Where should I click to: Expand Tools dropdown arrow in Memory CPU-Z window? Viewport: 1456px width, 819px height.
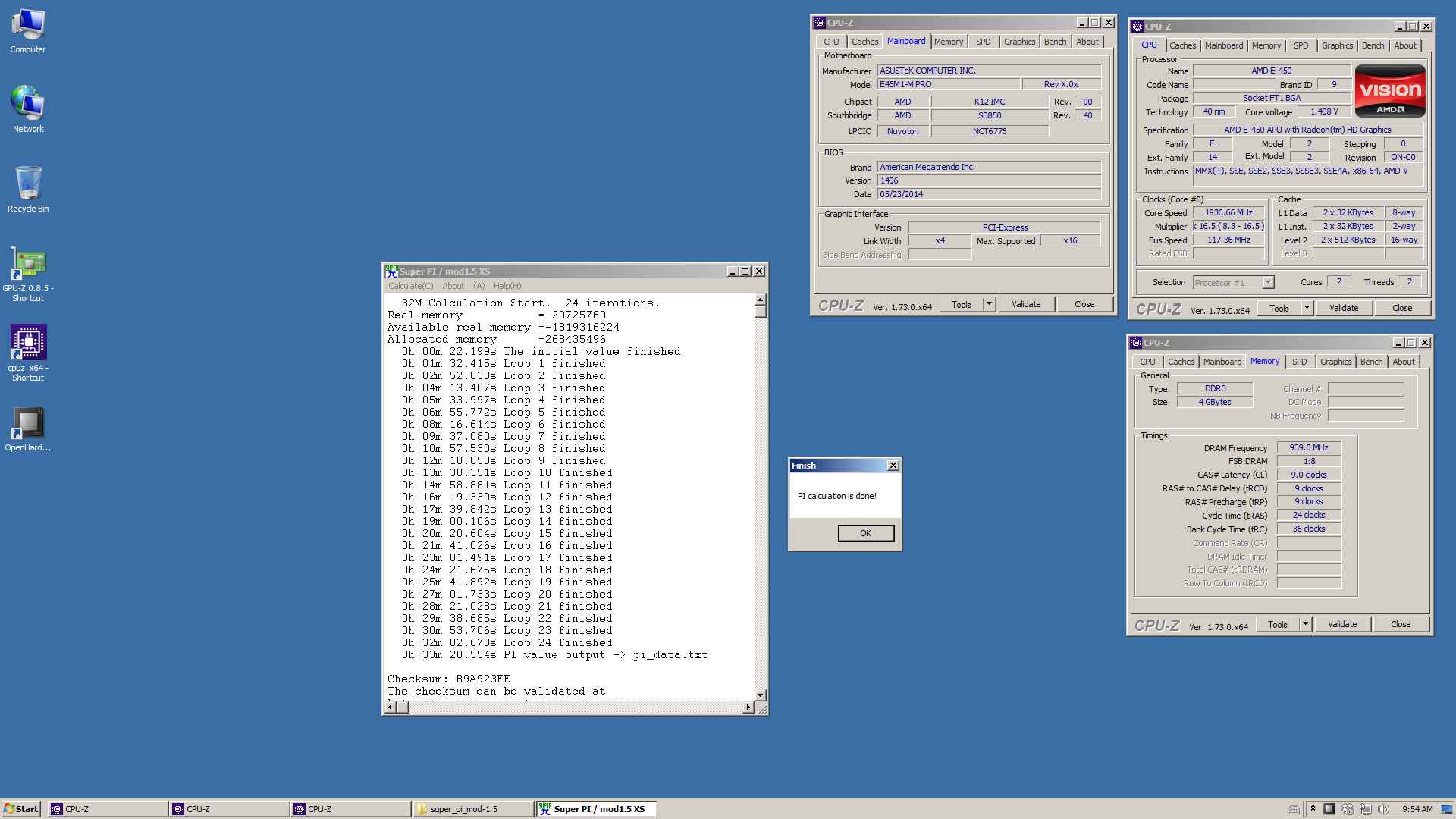(1305, 624)
